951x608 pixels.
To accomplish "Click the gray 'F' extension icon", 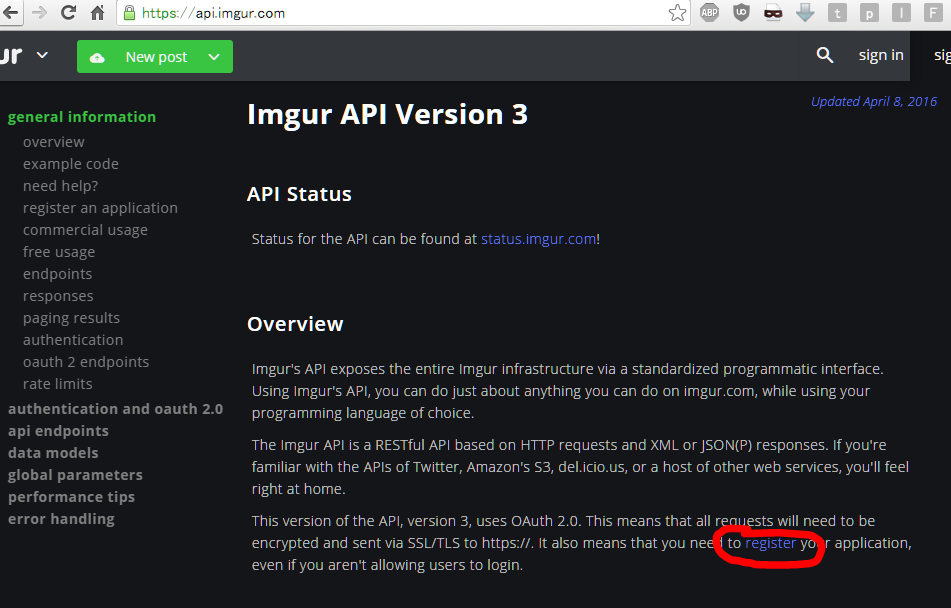I will (933, 13).
